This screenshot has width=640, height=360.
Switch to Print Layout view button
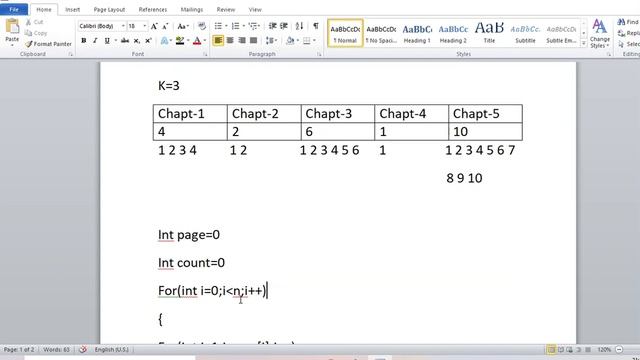click(x=551, y=350)
